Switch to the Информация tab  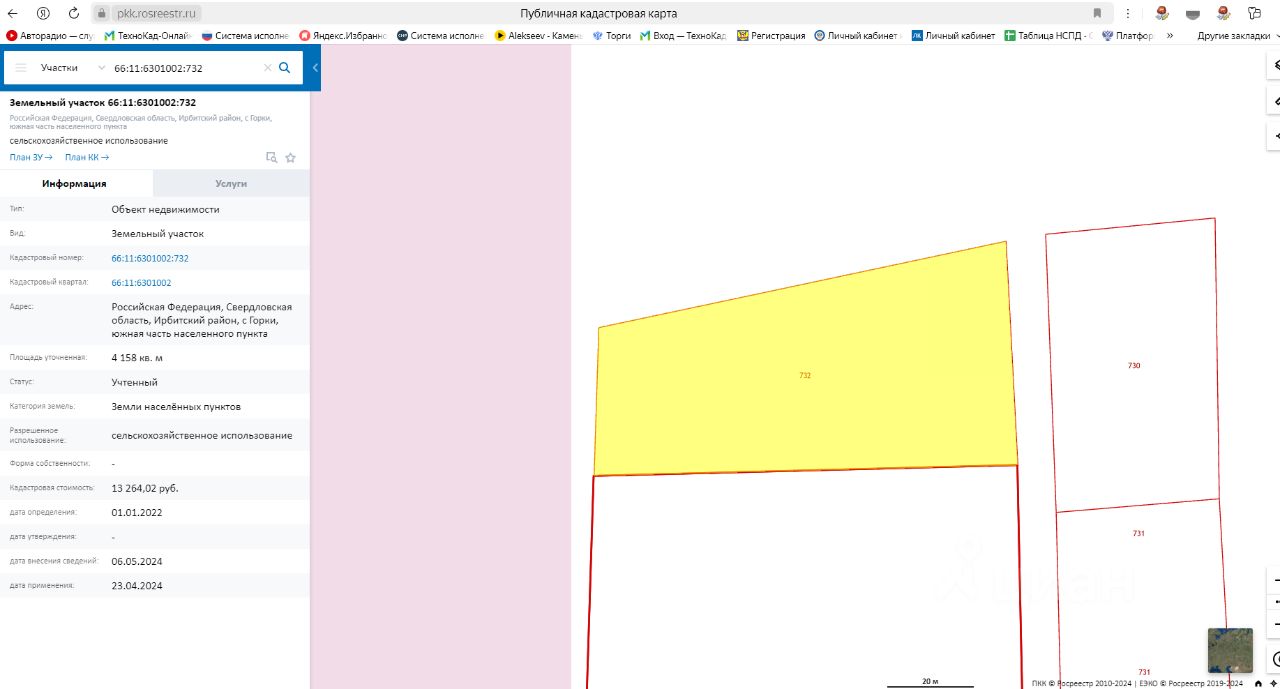75,184
